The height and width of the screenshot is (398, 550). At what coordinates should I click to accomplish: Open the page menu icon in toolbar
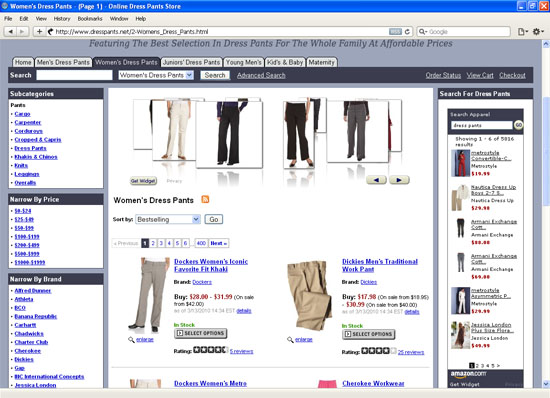[x=523, y=32]
